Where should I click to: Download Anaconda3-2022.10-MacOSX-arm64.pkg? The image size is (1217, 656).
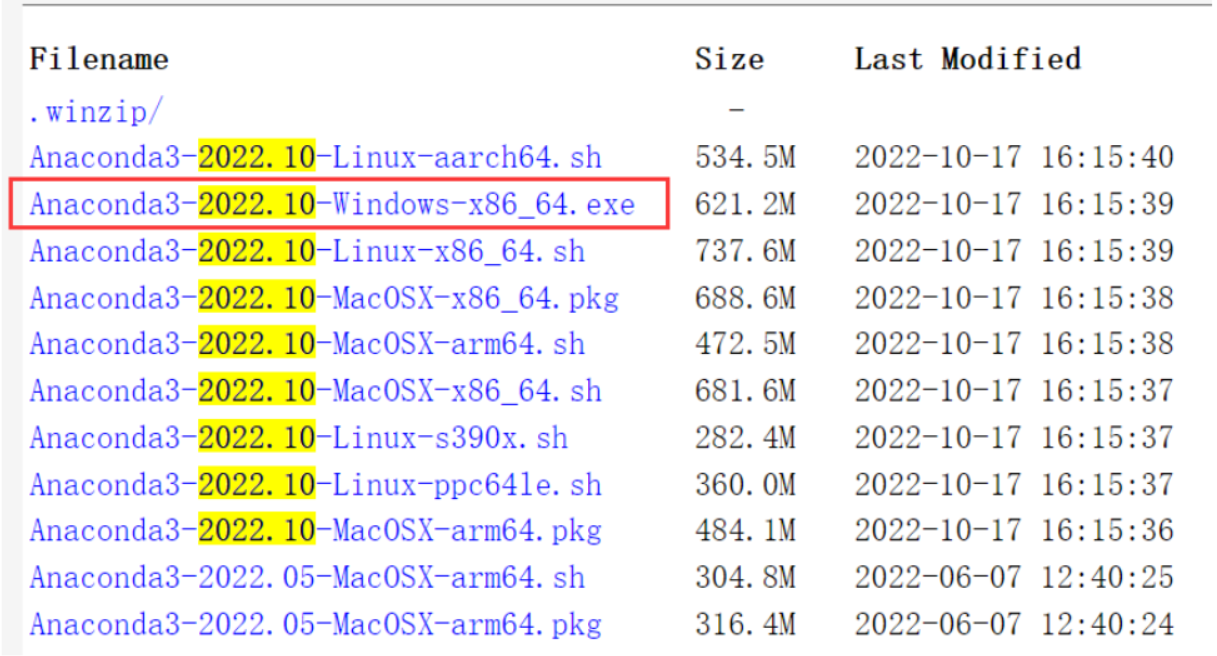[316, 531]
